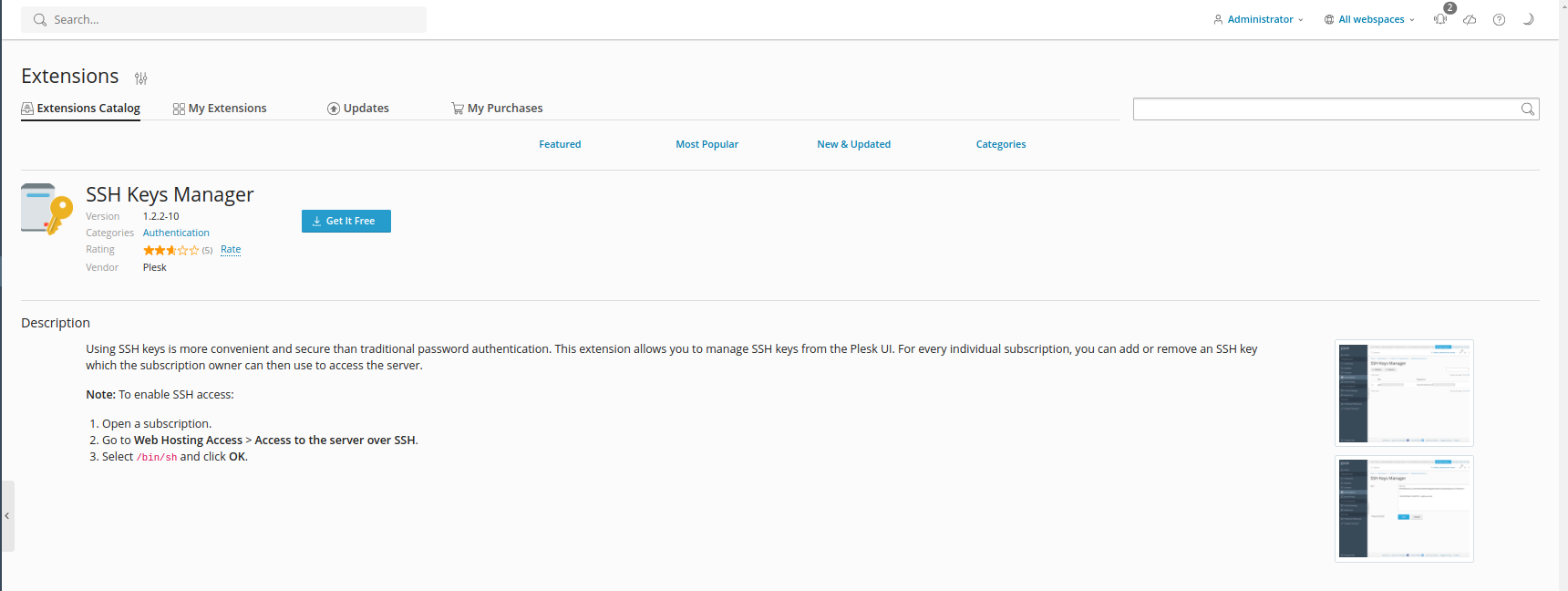Viewport: 1568px width, 591px height.
Task: Click the SSH Keys Manager key icon
Action: (46, 209)
